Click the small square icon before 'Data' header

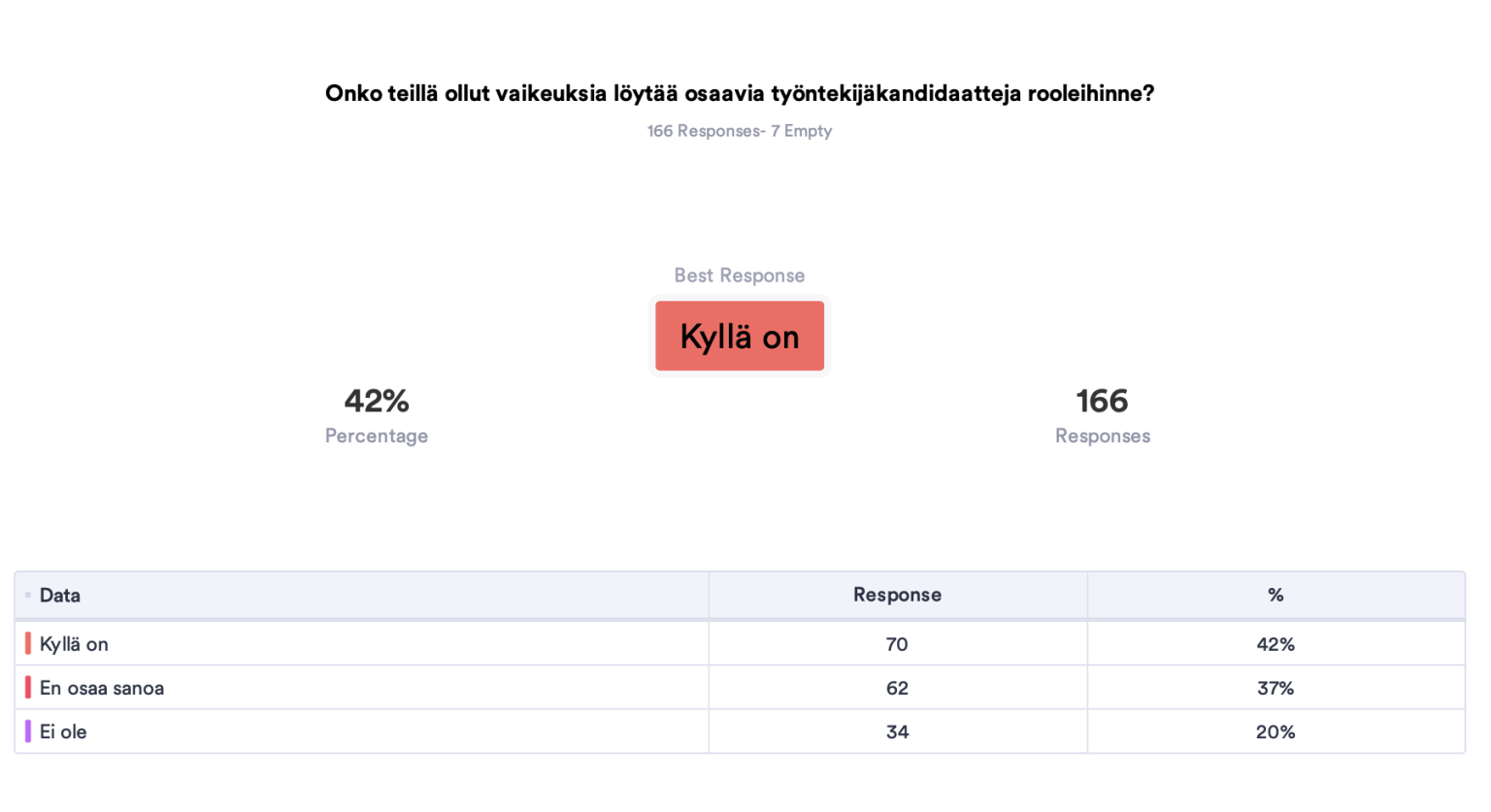pos(28,595)
